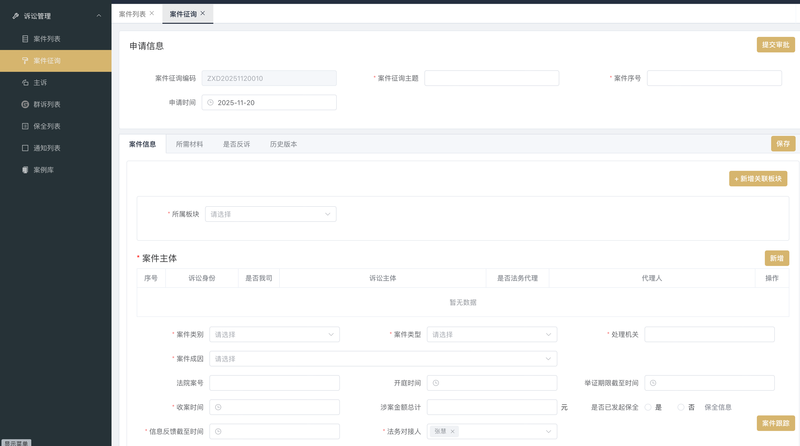Screen dimensions: 800x446
Task: Click the 保全信息 link
Action: [718, 407]
